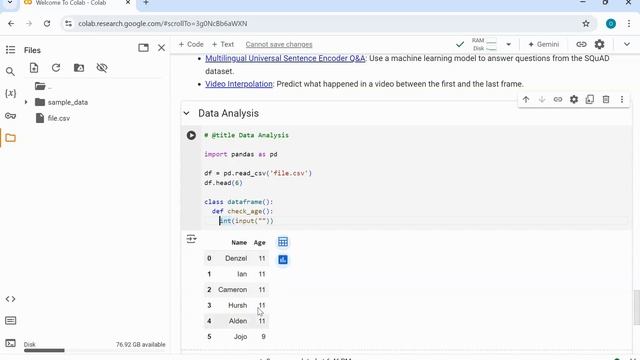
Task: Bookmark this page star icon
Action: click(x=586, y=24)
